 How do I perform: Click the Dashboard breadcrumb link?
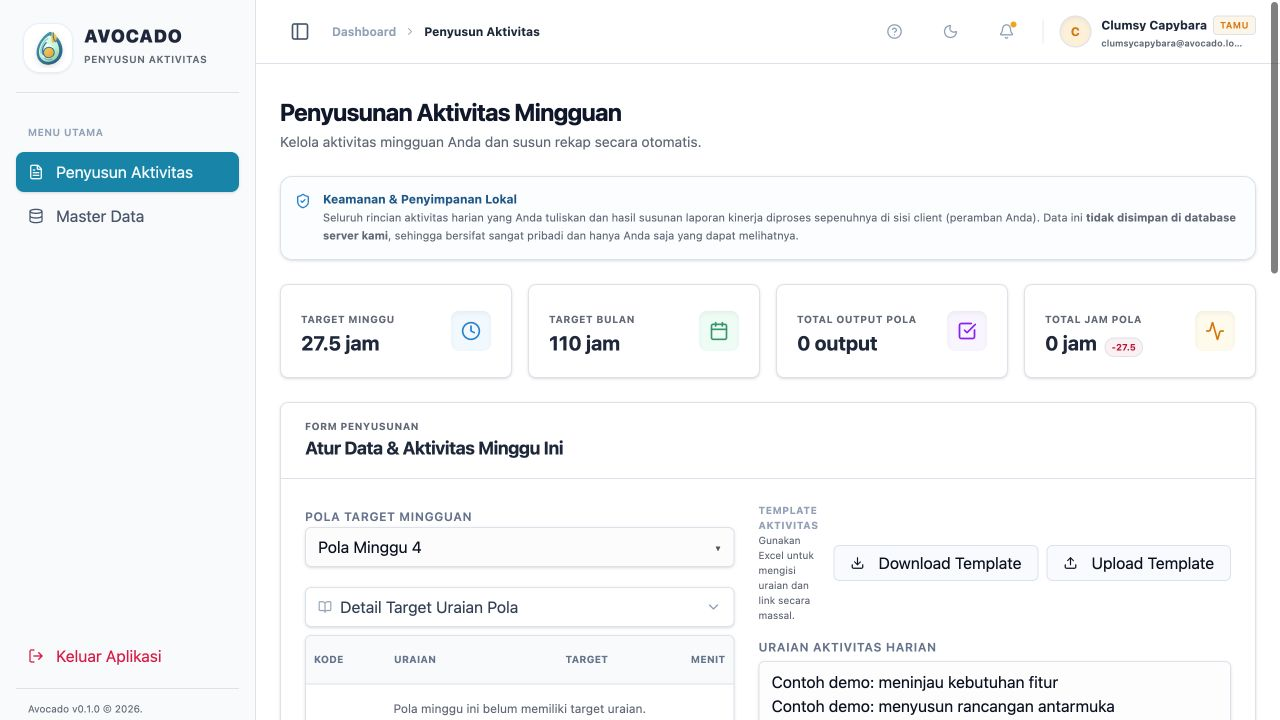tap(364, 32)
